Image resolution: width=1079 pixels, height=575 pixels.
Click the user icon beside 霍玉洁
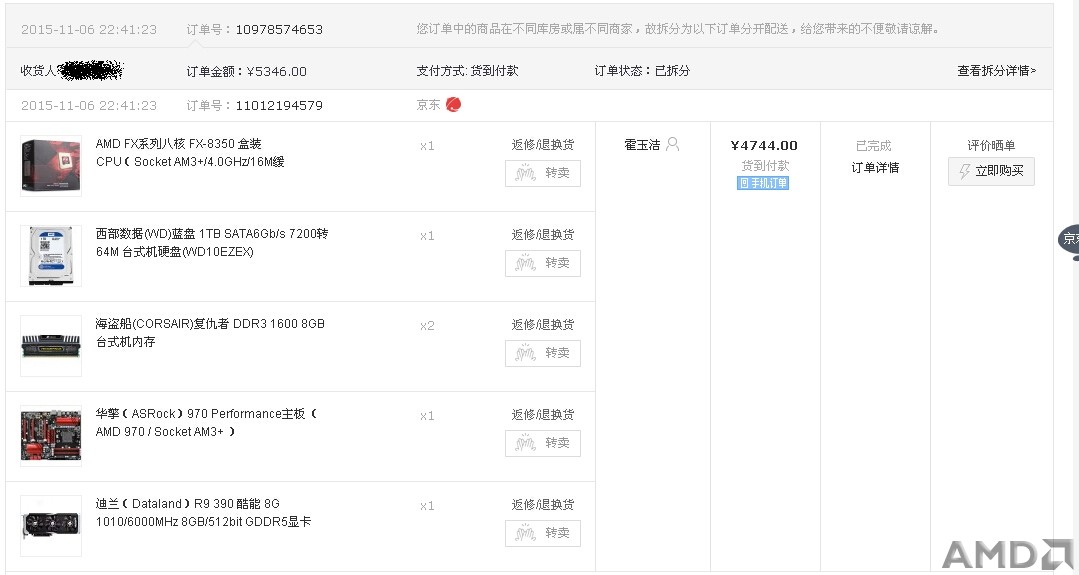673,144
